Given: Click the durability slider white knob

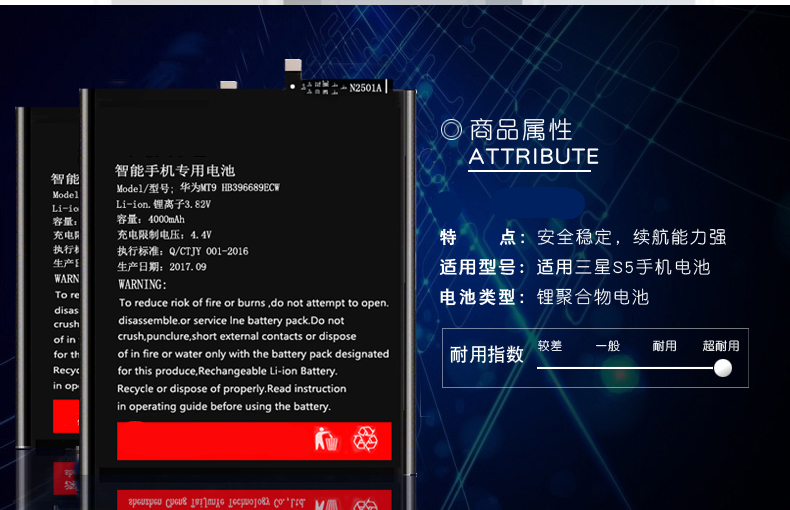Looking at the screenshot, I should click(722, 368).
